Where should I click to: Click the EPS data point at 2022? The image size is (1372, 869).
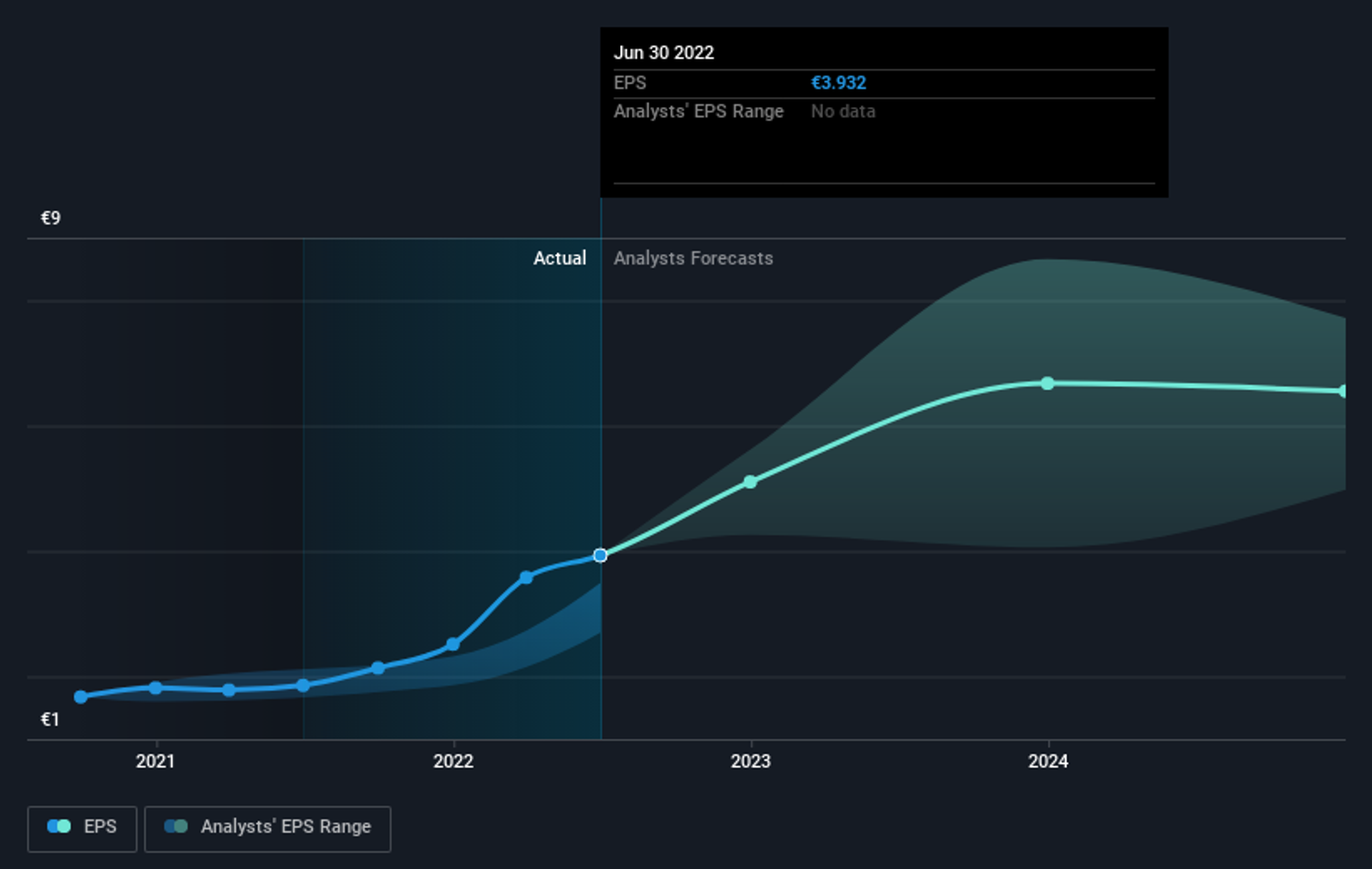[x=453, y=645]
